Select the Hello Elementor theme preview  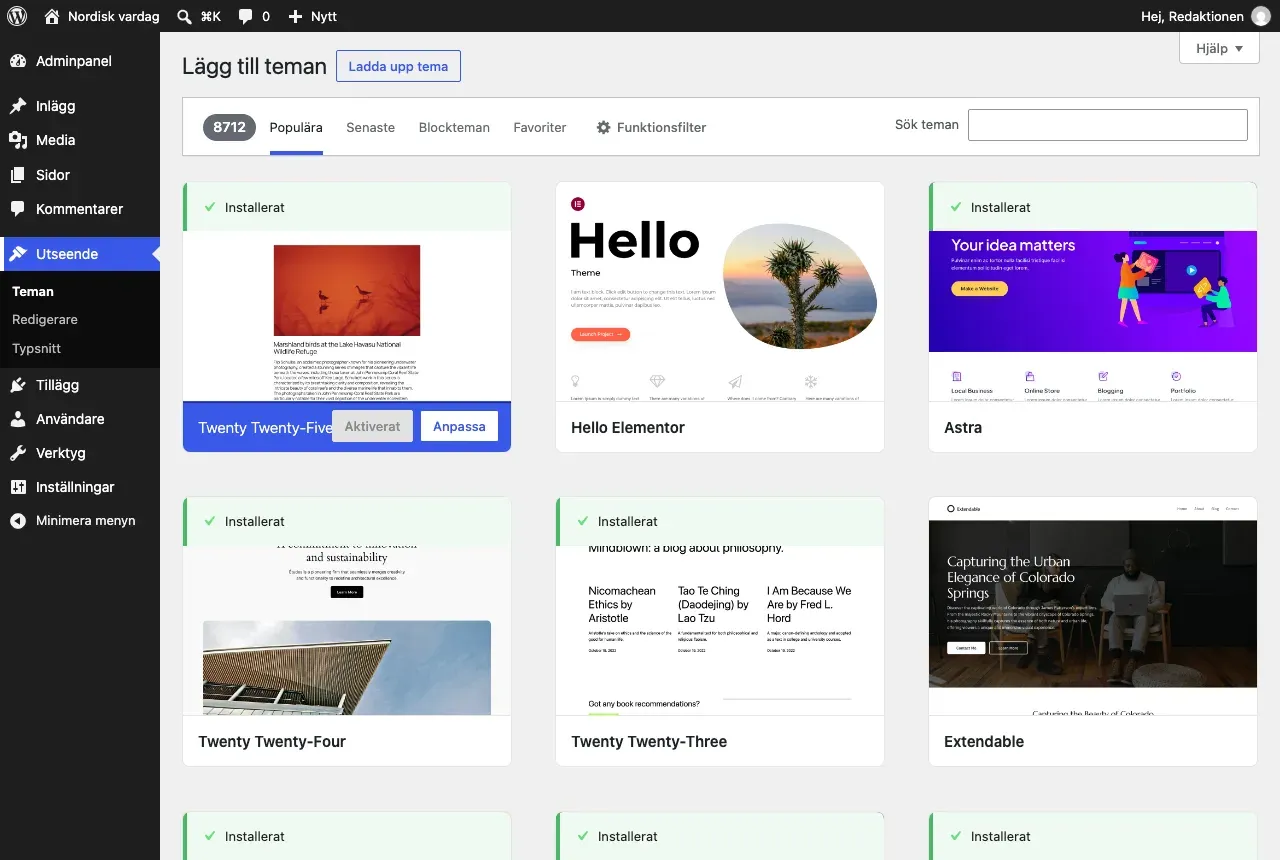(x=720, y=292)
